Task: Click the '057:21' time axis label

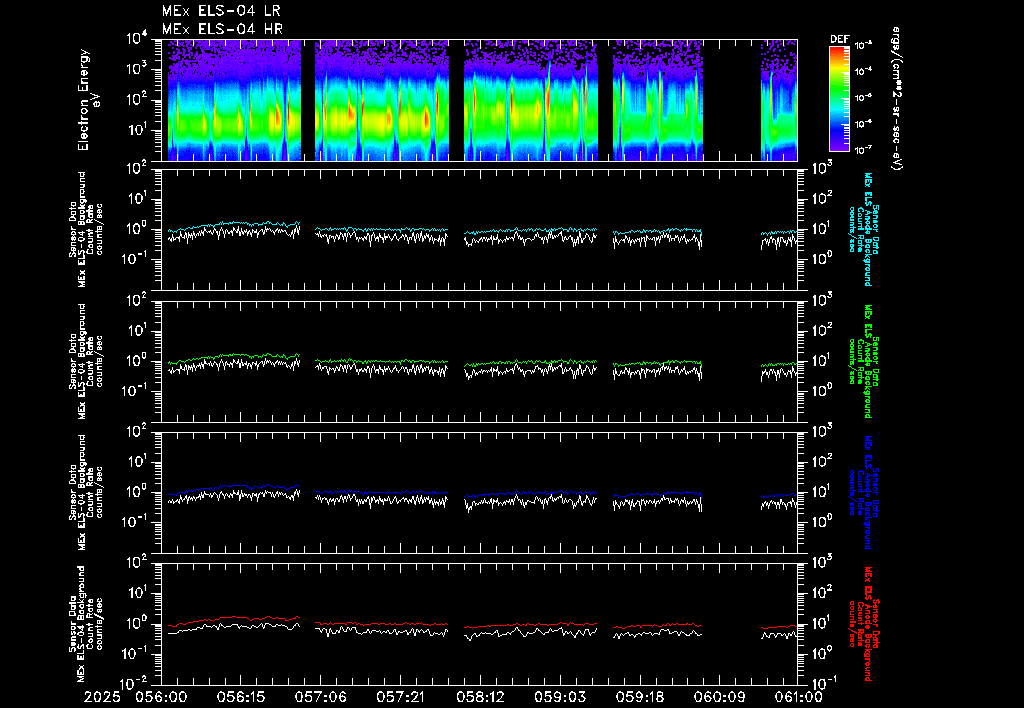Action: click(400, 697)
